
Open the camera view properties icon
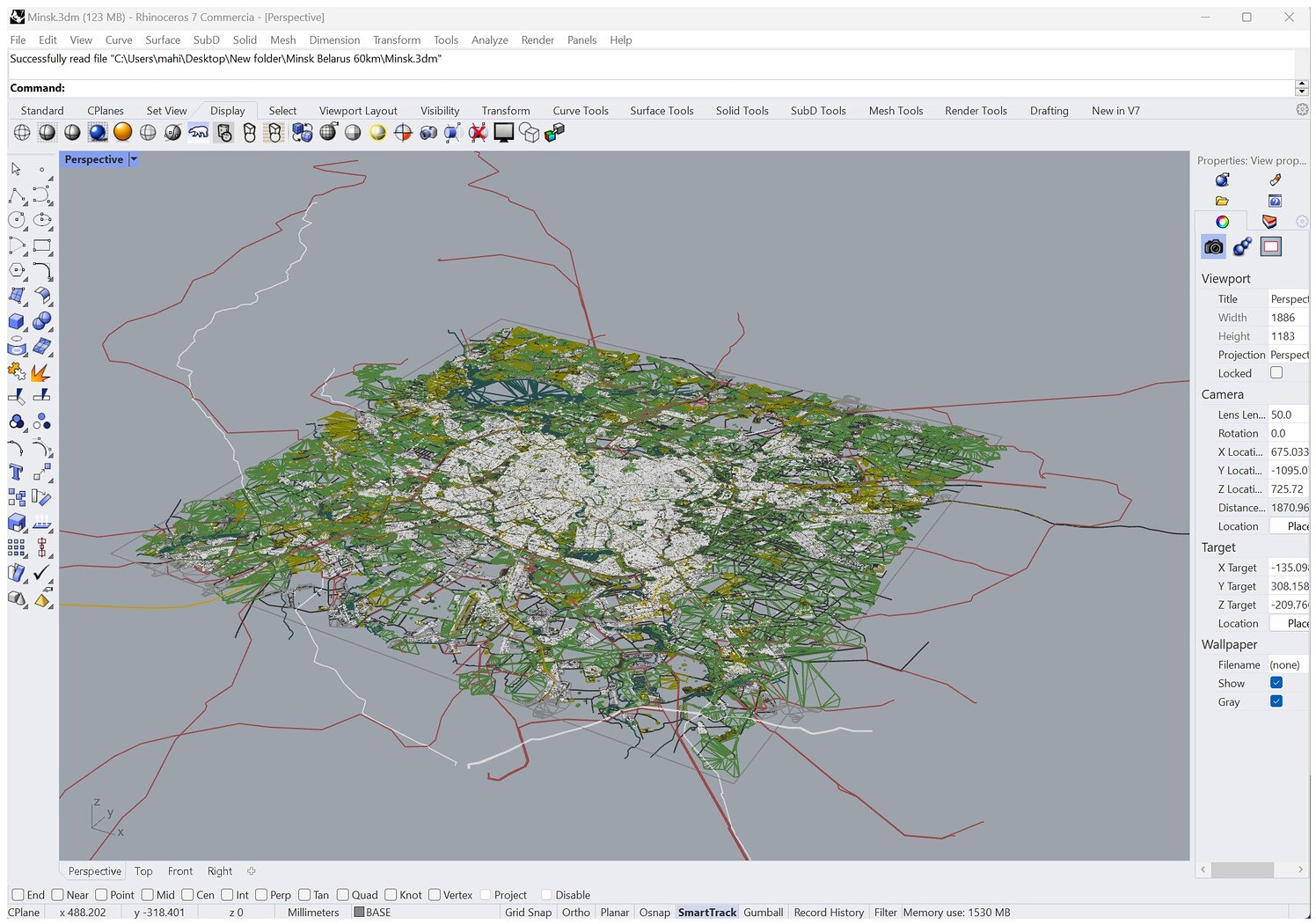(x=1213, y=247)
